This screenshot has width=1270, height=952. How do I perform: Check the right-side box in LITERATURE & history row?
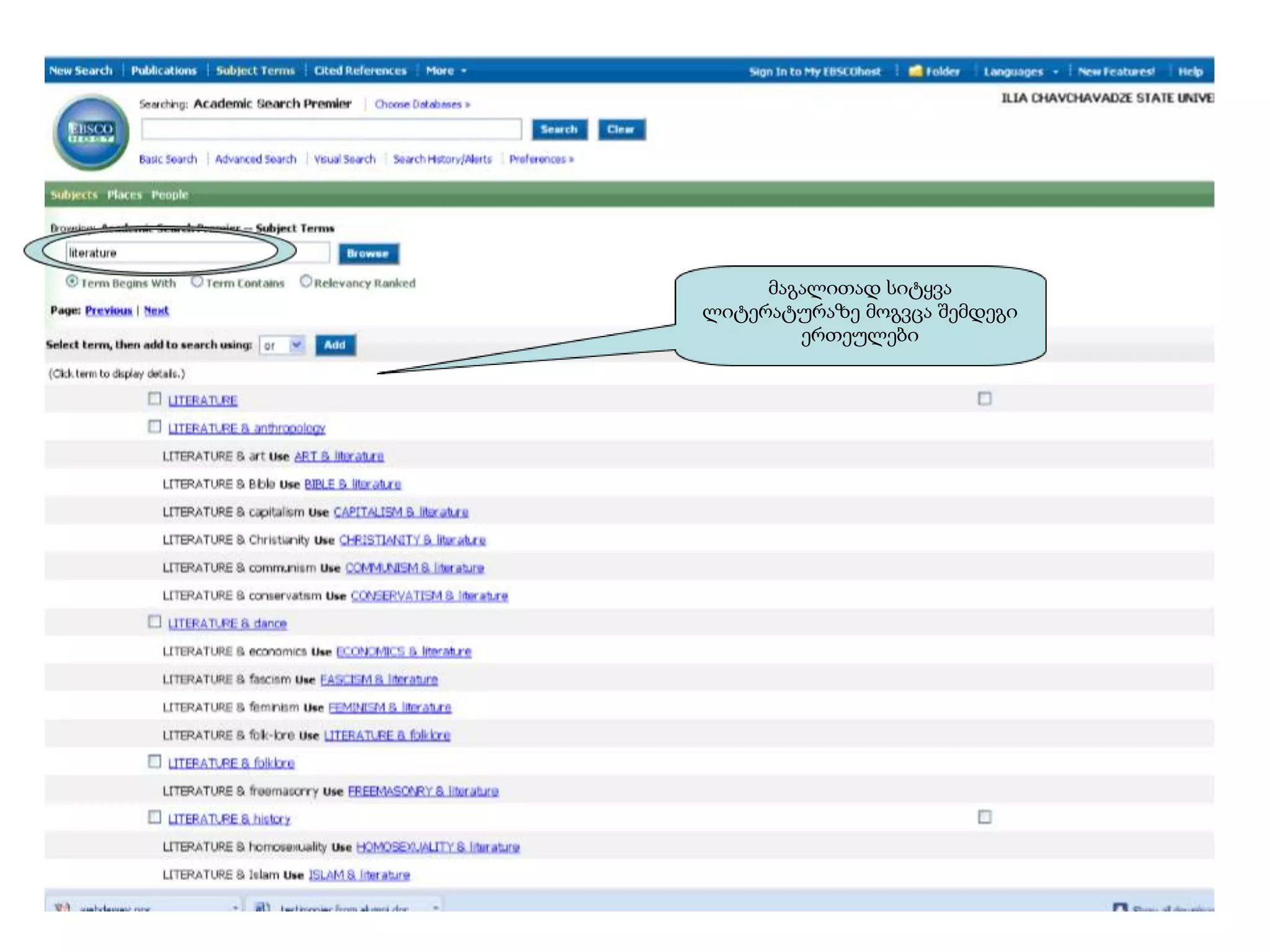[x=984, y=817]
